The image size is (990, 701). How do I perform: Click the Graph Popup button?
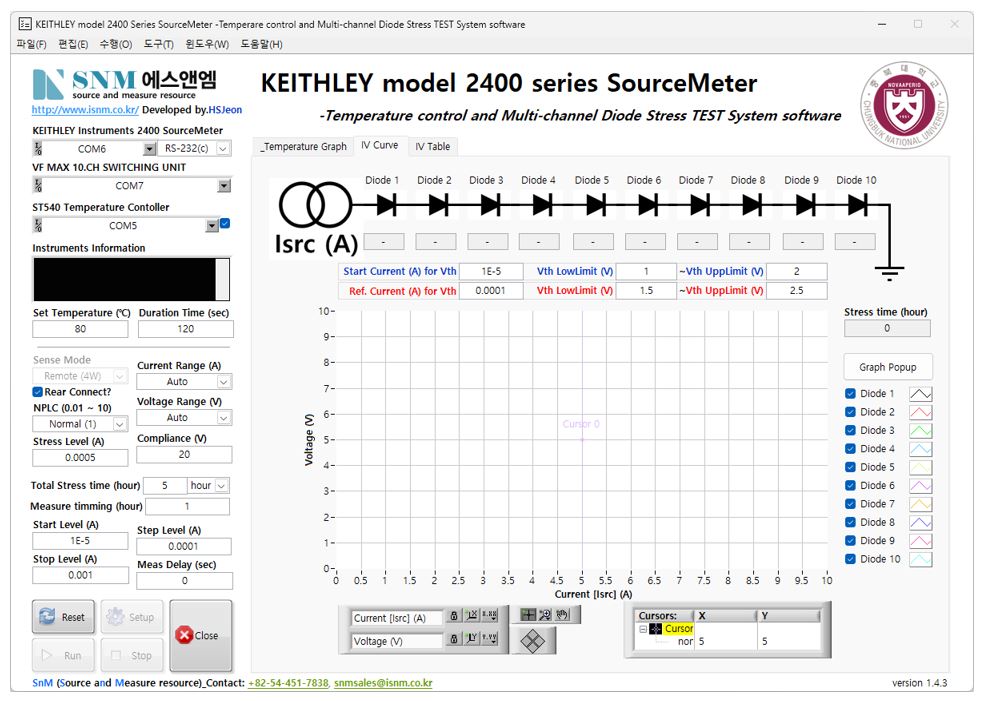888,367
